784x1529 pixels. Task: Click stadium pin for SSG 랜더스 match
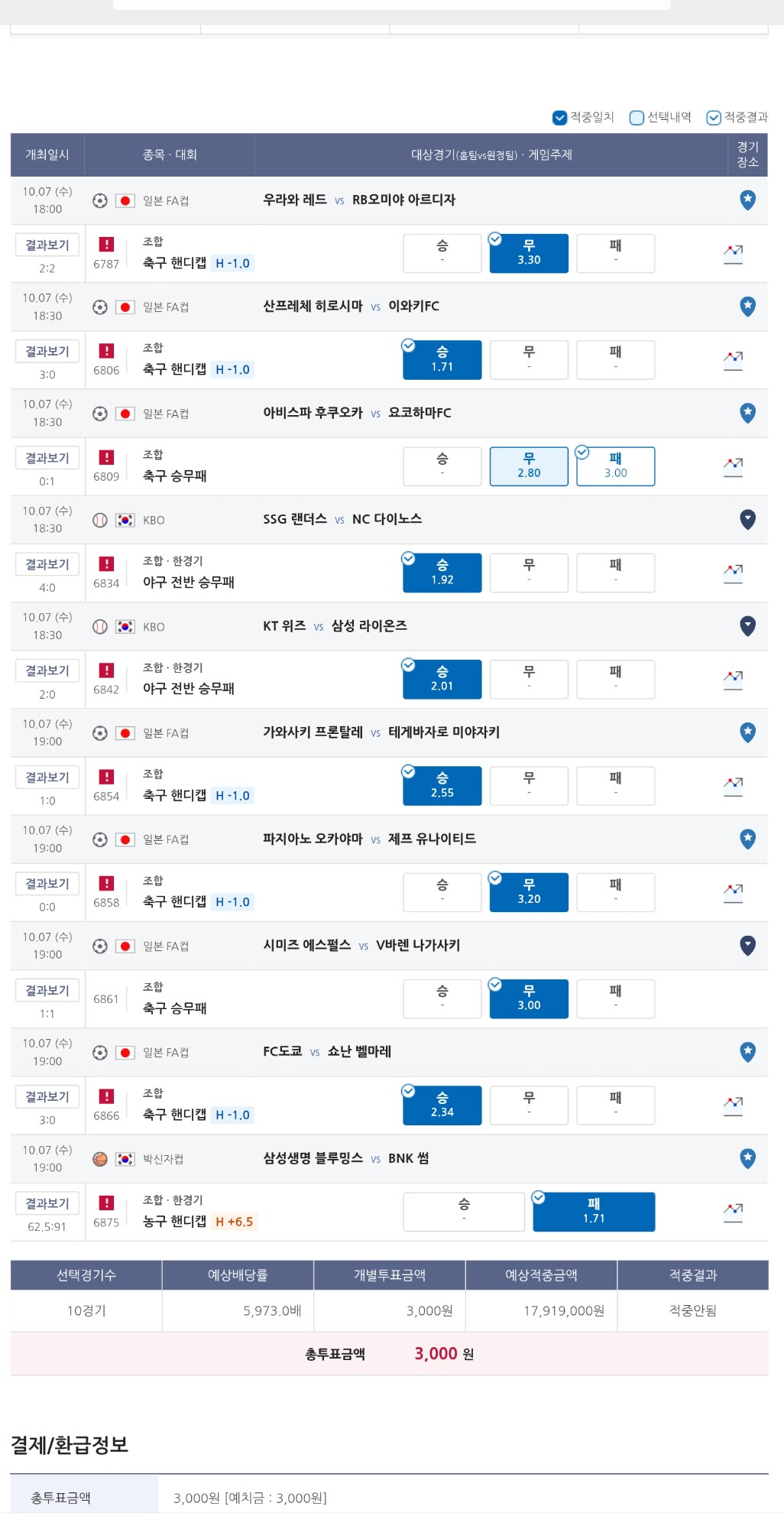[x=747, y=520]
